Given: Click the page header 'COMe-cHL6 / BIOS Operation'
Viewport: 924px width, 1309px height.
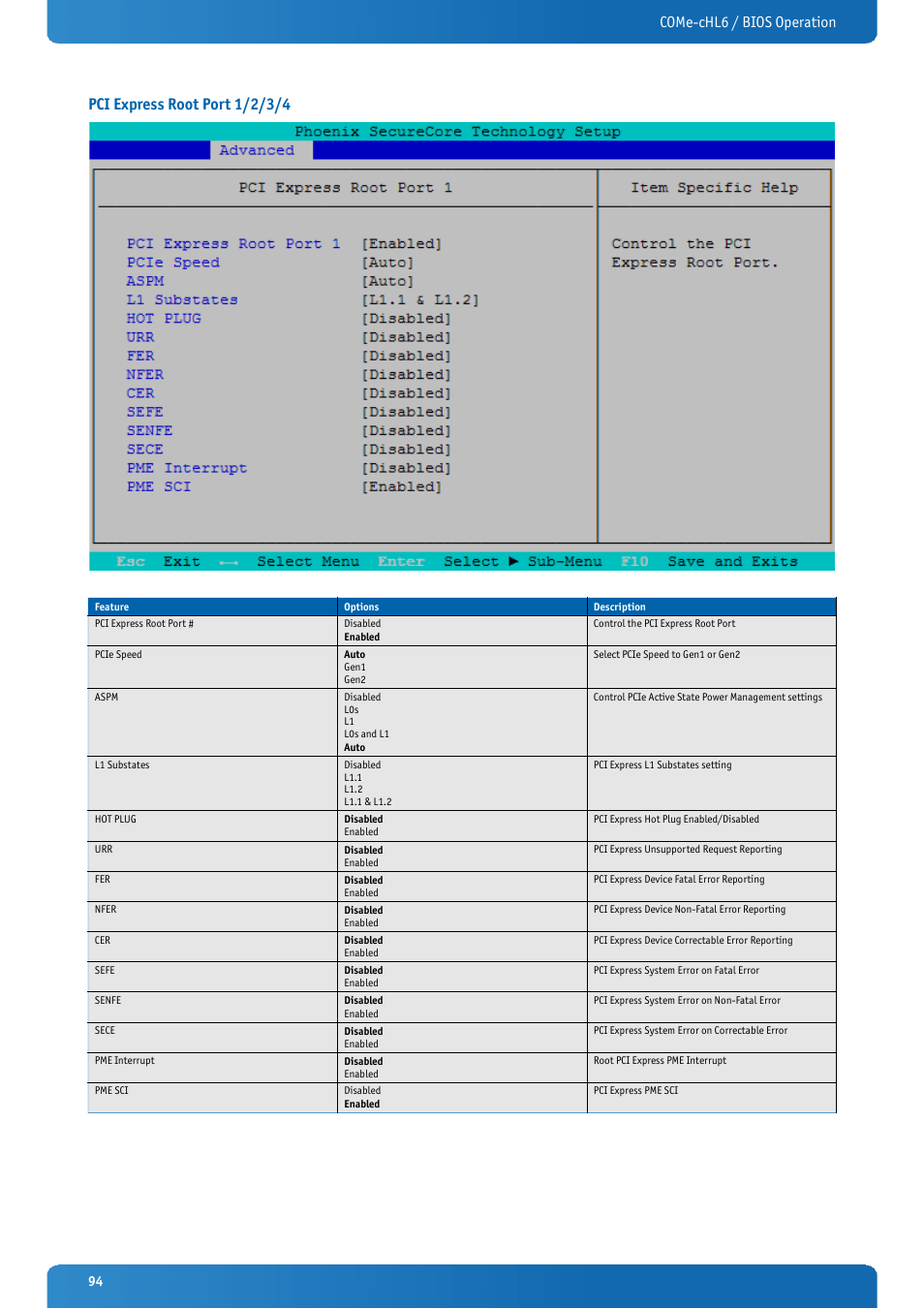Looking at the screenshot, I should tap(748, 22).
